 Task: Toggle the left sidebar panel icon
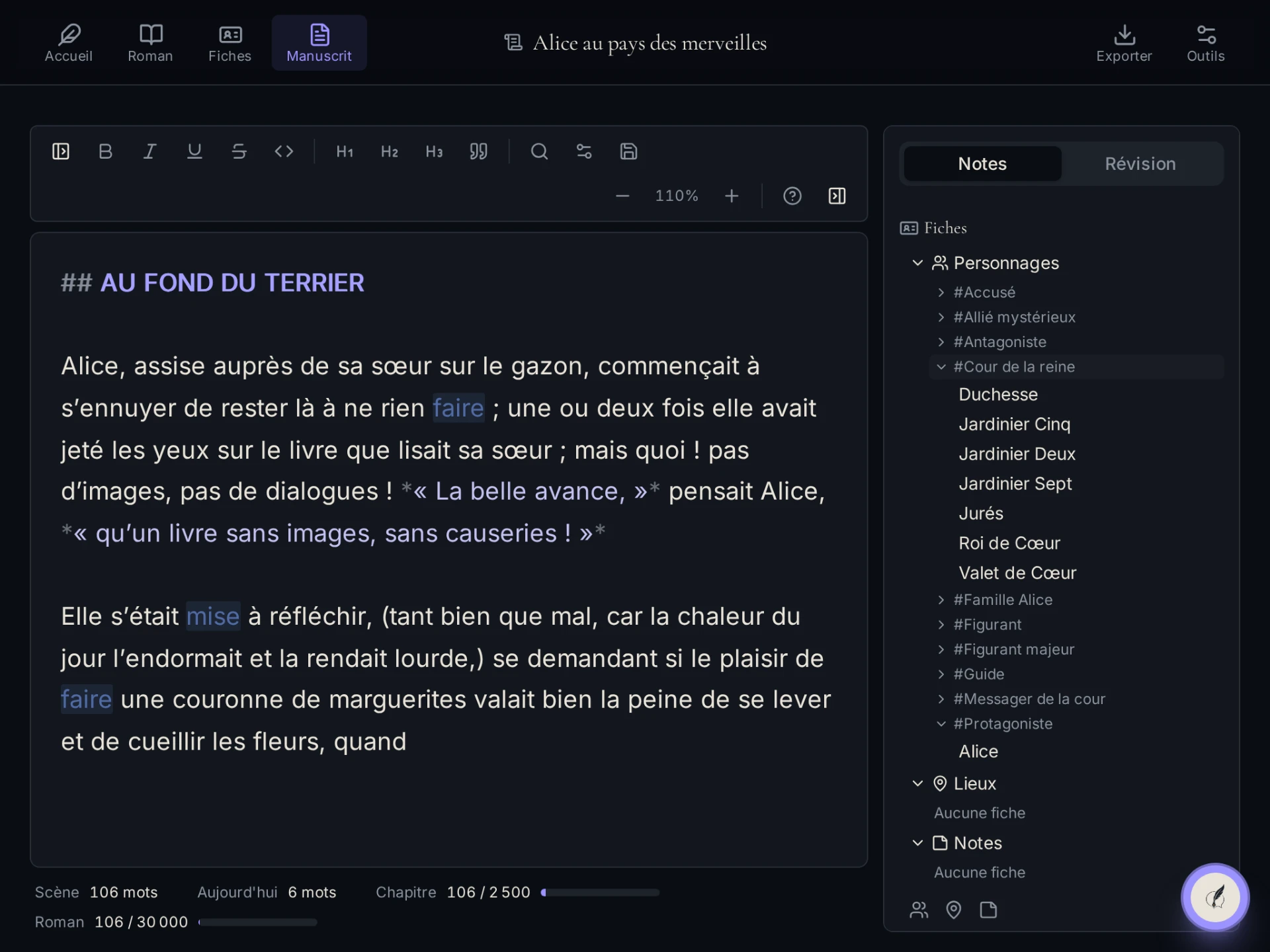(x=60, y=151)
